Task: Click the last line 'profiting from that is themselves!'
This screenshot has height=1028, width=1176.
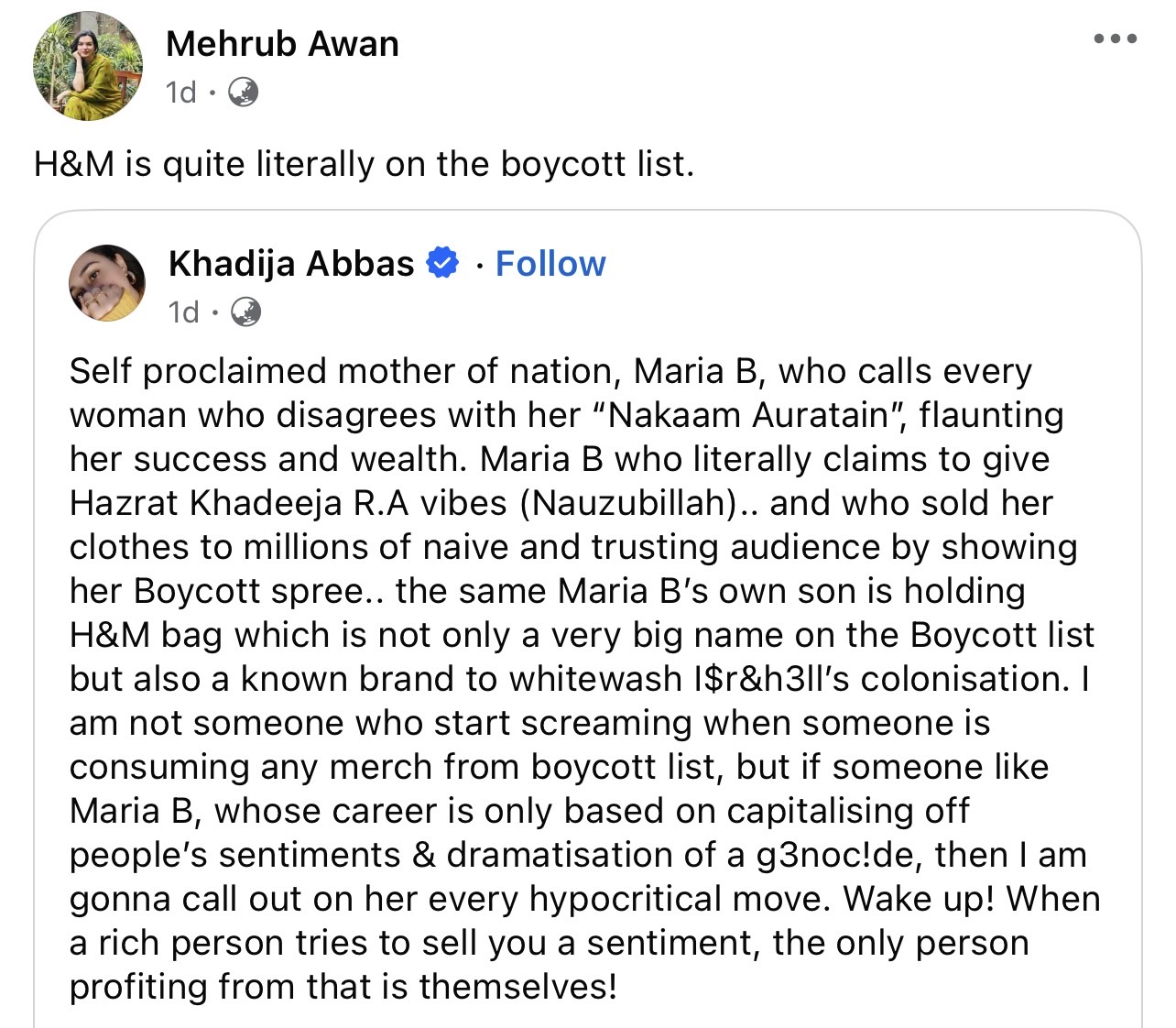Action: [343, 987]
